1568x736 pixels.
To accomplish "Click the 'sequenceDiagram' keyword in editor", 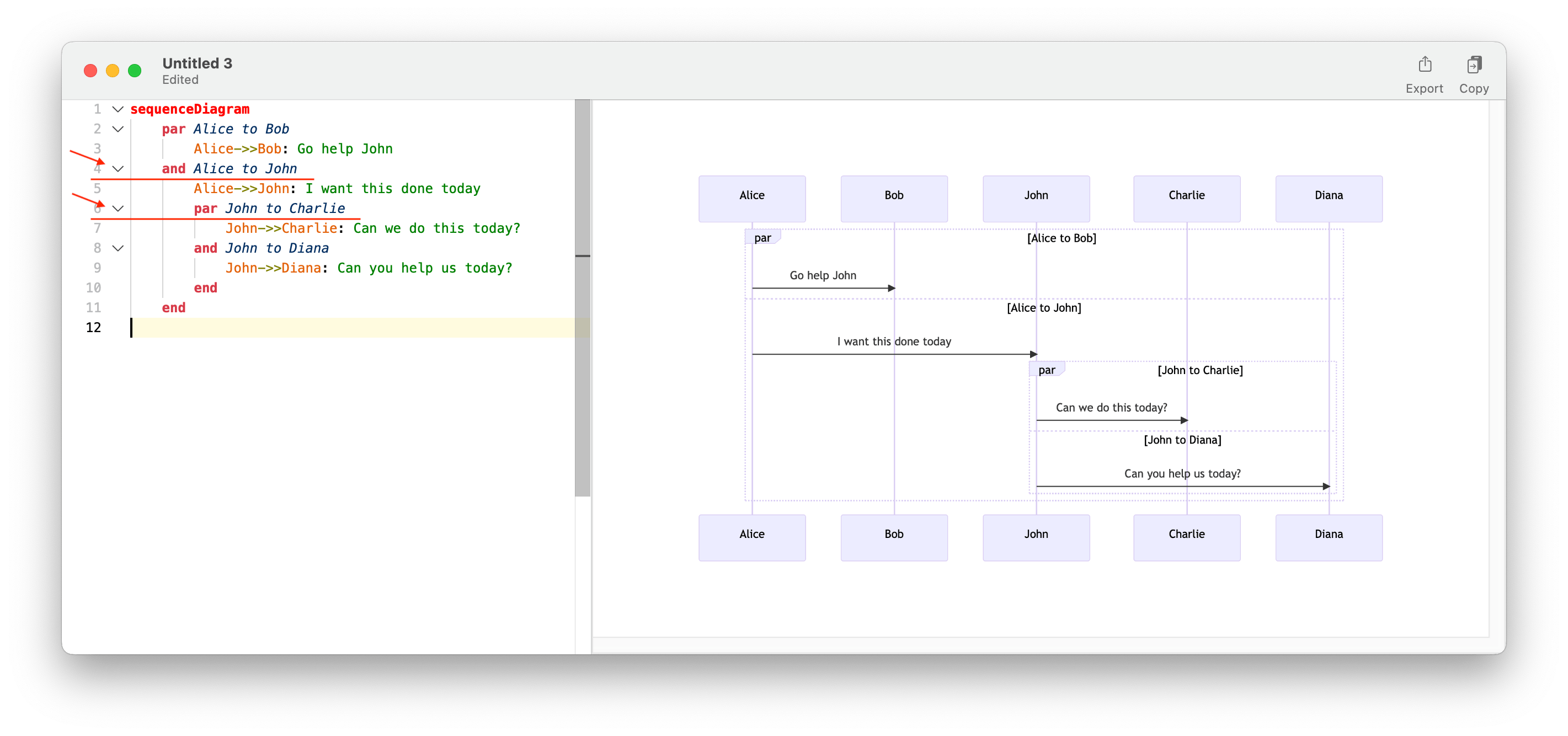I will [x=190, y=110].
